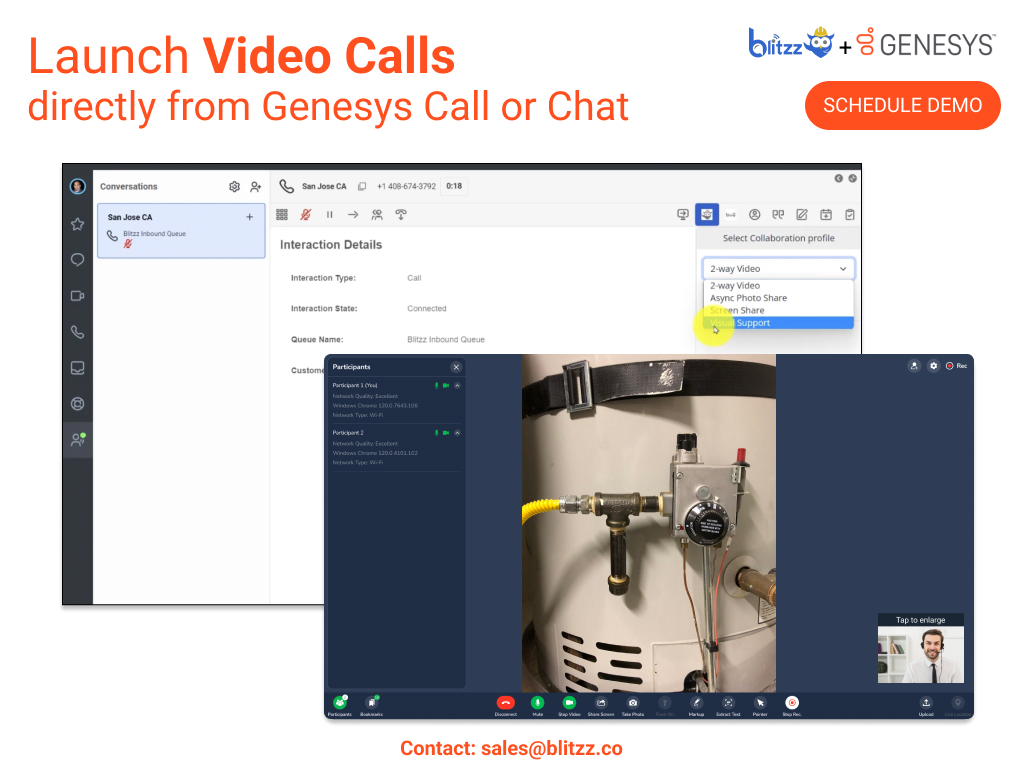The height and width of the screenshot is (768, 1024).
Task: Toggle Participant 2 microphone indicator
Action: (x=436, y=433)
